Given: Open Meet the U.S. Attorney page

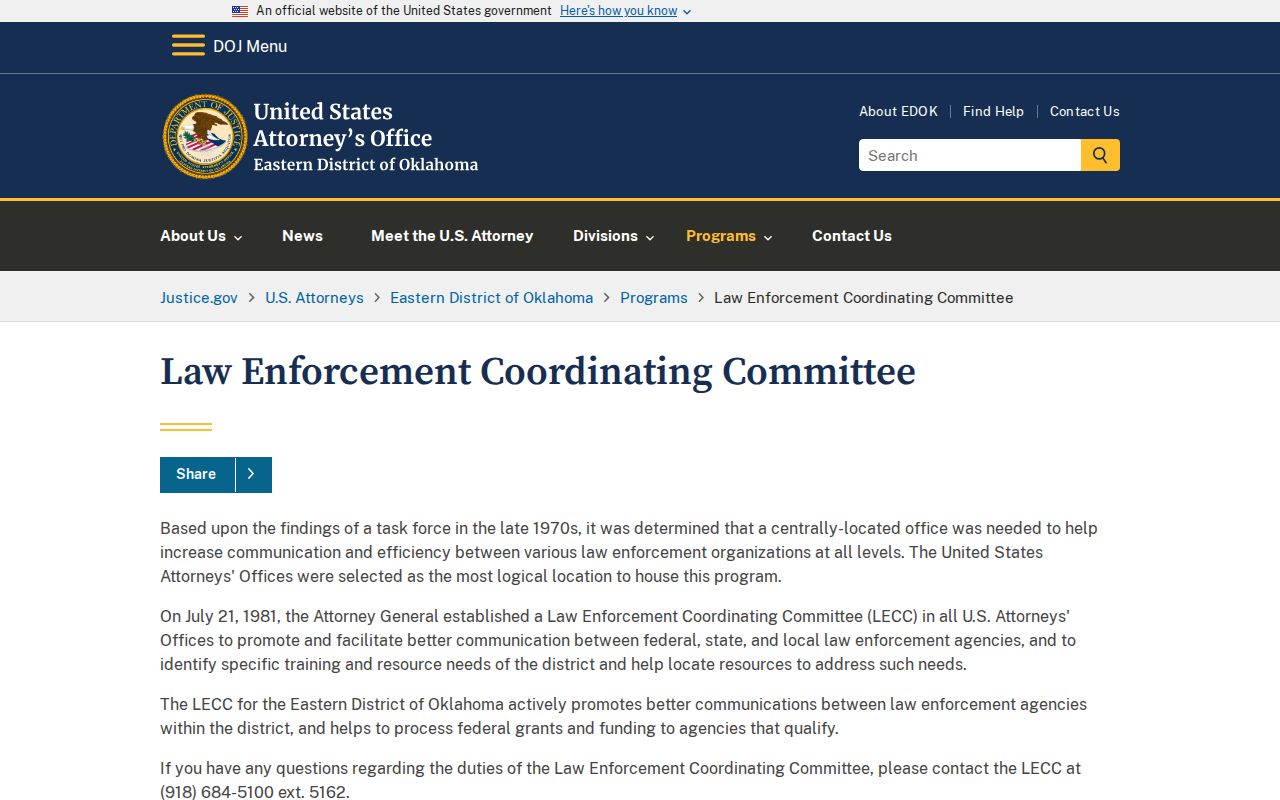Looking at the screenshot, I should [452, 236].
